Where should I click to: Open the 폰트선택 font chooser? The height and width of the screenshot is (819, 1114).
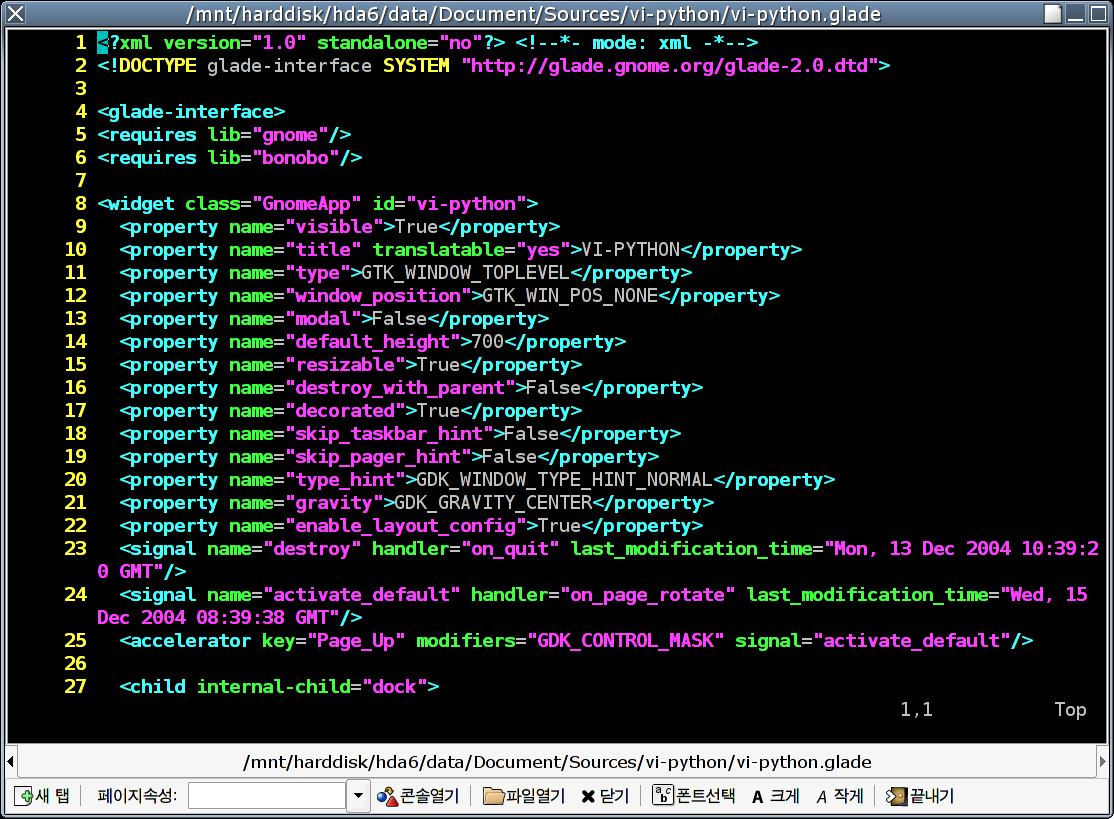click(x=693, y=796)
